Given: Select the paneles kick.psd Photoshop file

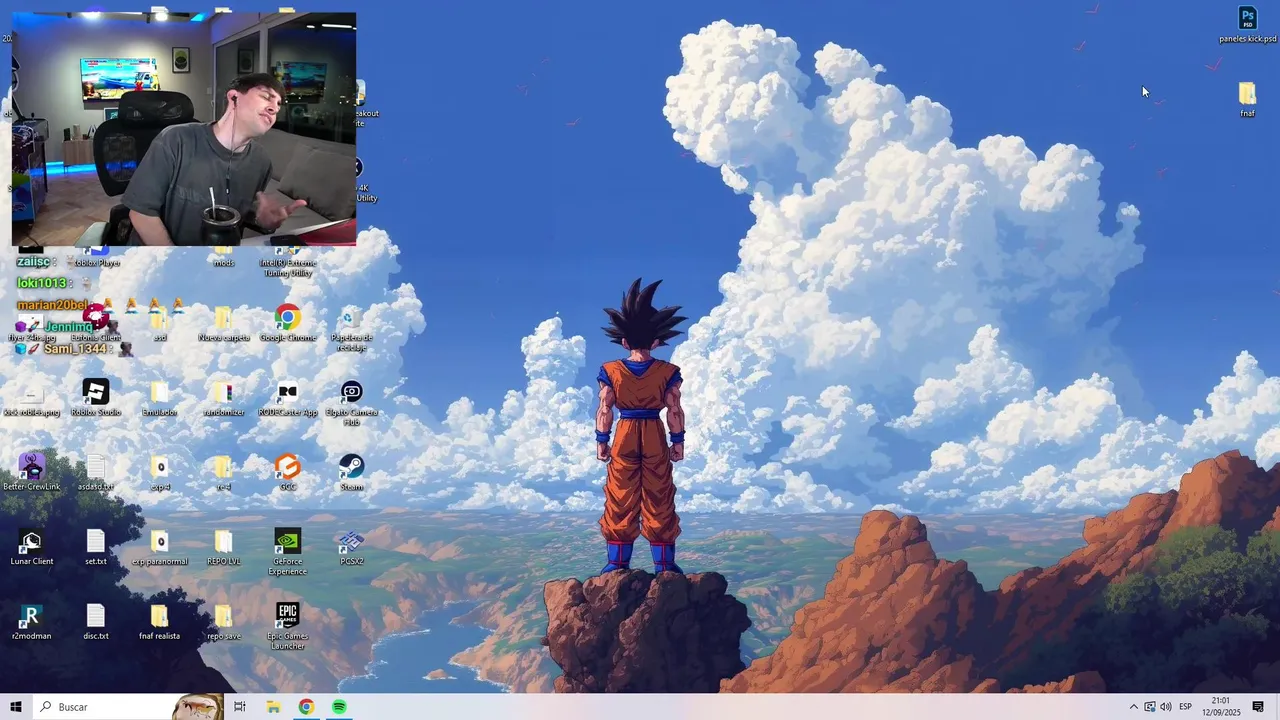Looking at the screenshot, I should [x=1247, y=25].
